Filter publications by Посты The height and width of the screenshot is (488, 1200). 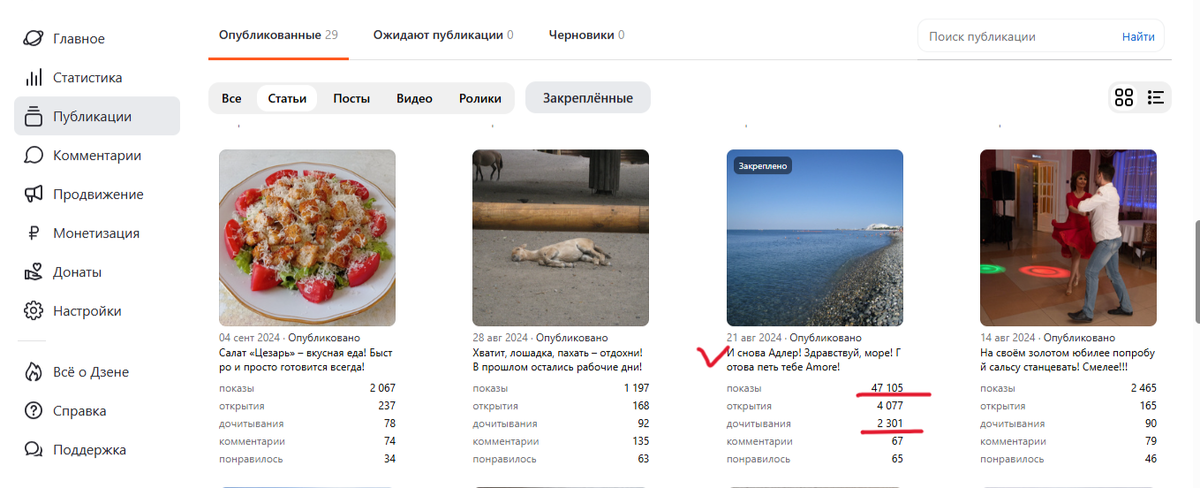click(351, 98)
